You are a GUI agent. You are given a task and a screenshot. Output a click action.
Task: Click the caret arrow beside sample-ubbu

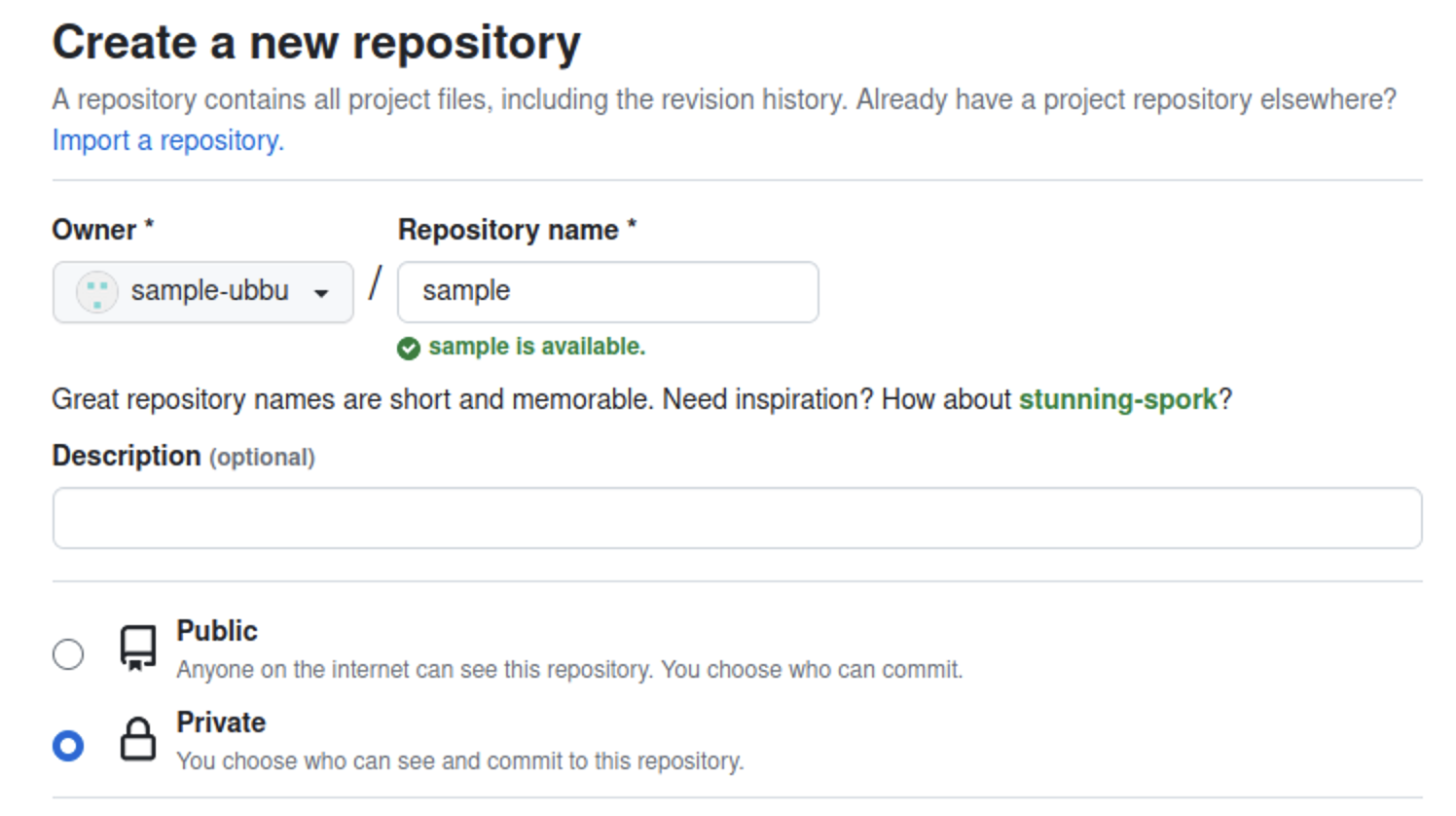tap(321, 293)
